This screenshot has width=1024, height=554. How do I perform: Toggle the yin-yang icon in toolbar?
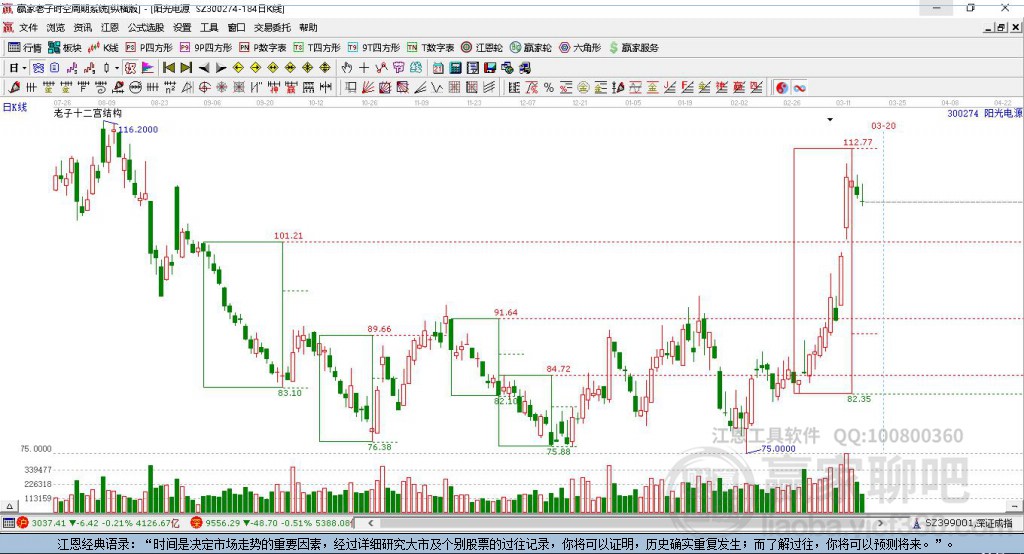click(x=782, y=88)
